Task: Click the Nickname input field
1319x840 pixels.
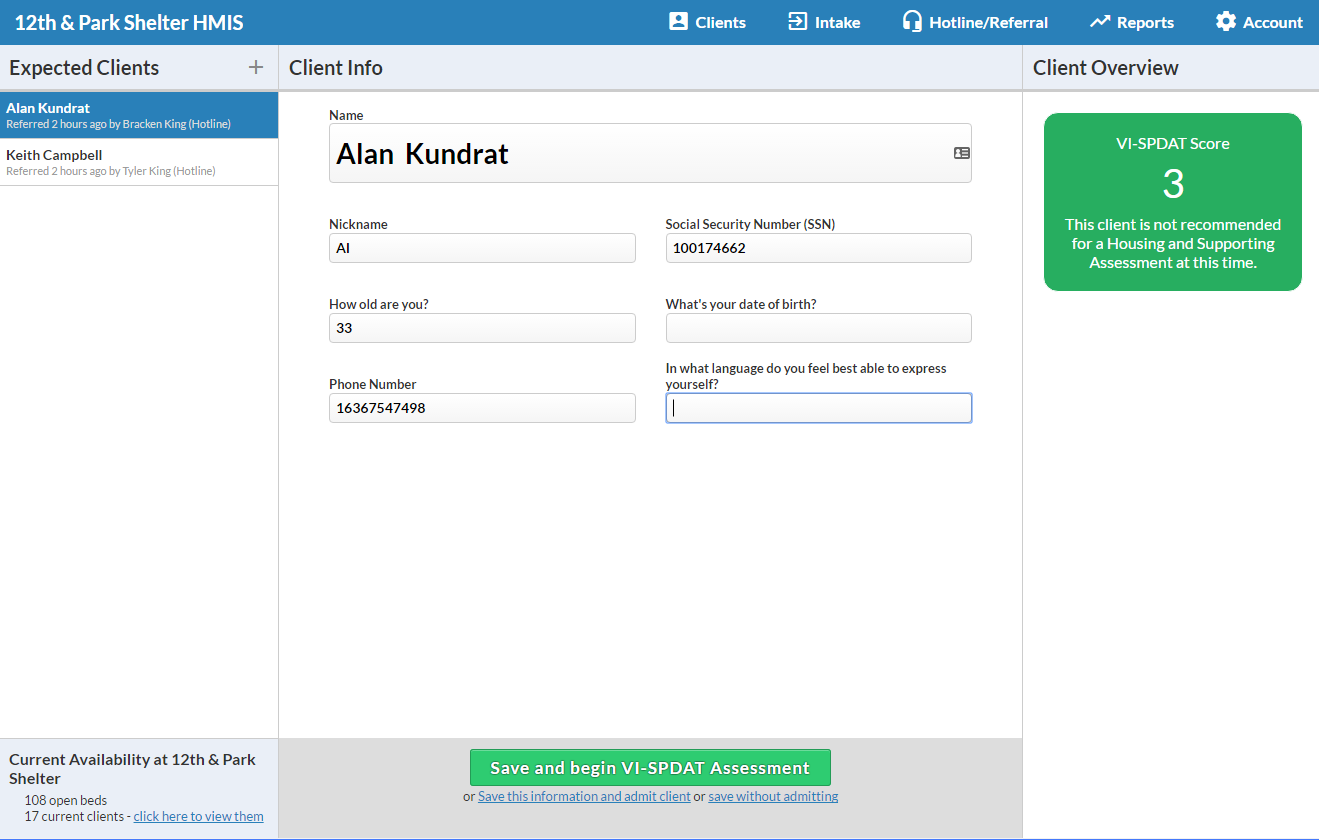Action: (x=482, y=248)
